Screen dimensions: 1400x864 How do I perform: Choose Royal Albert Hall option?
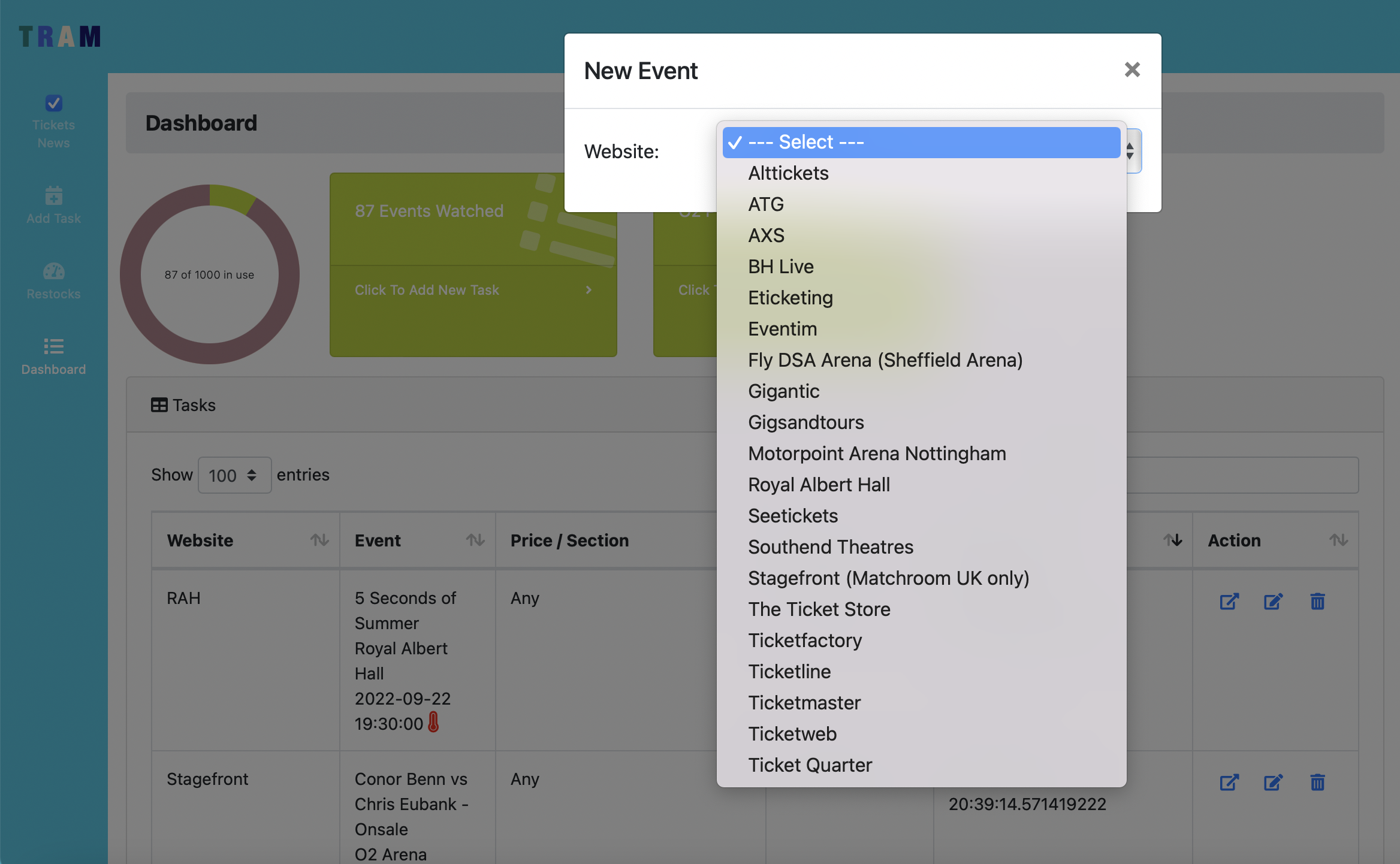coord(818,484)
